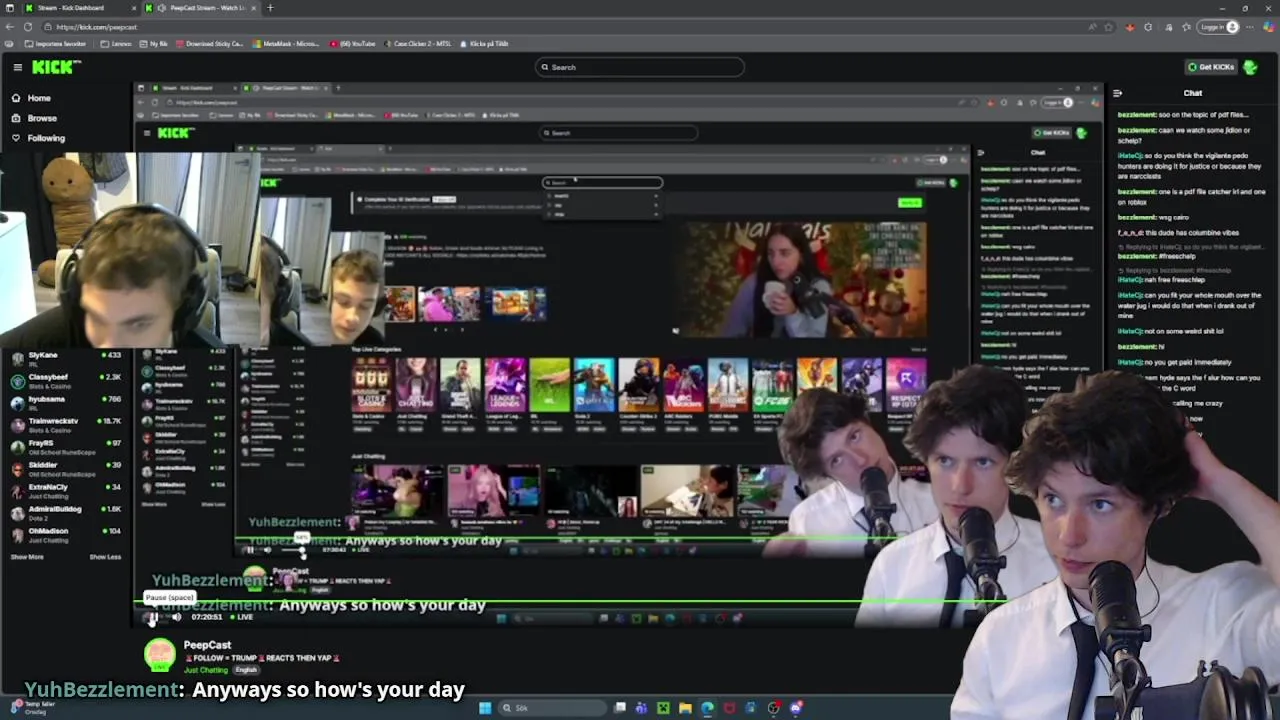Viewport: 1280px width, 720px height.
Task: Open the Kick hamburger sidebar menu
Action: (x=18, y=67)
